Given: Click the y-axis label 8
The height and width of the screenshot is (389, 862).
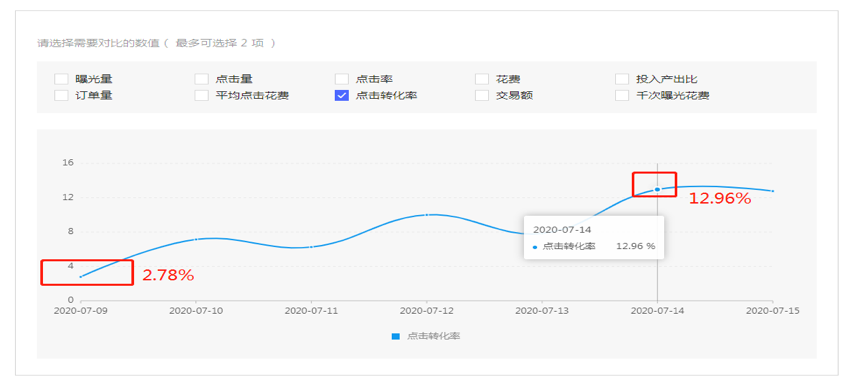Looking at the screenshot, I should 70,231.
